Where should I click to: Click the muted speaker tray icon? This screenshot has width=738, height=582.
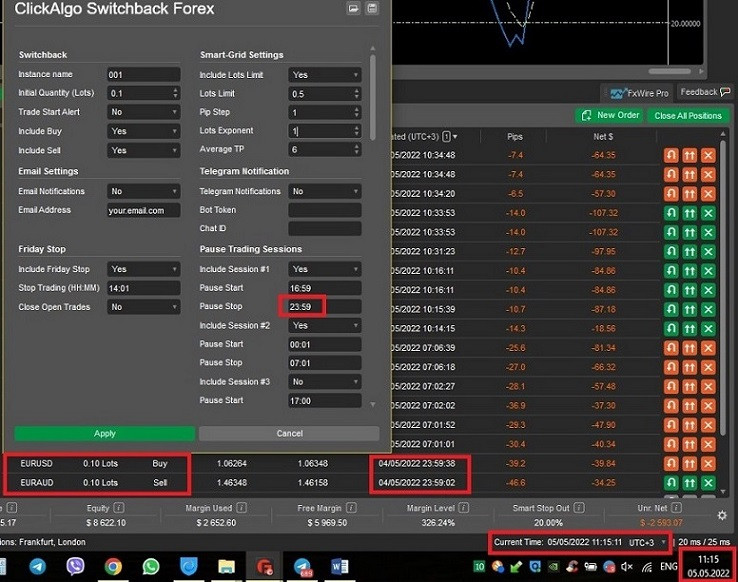[x=627, y=567]
